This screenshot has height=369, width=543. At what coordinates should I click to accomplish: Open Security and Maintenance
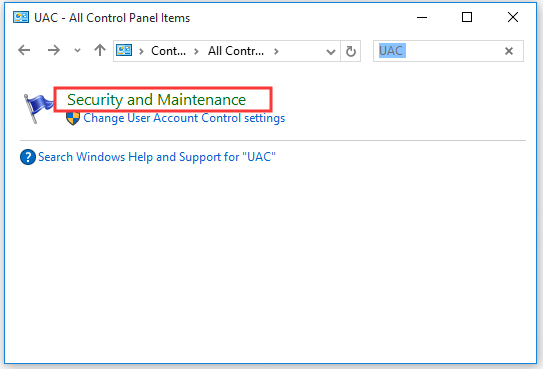click(157, 100)
